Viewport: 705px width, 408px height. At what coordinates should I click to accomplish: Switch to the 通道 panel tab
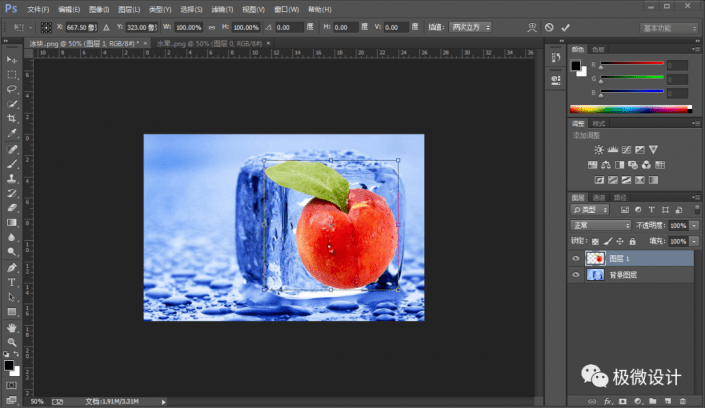[600, 197]
